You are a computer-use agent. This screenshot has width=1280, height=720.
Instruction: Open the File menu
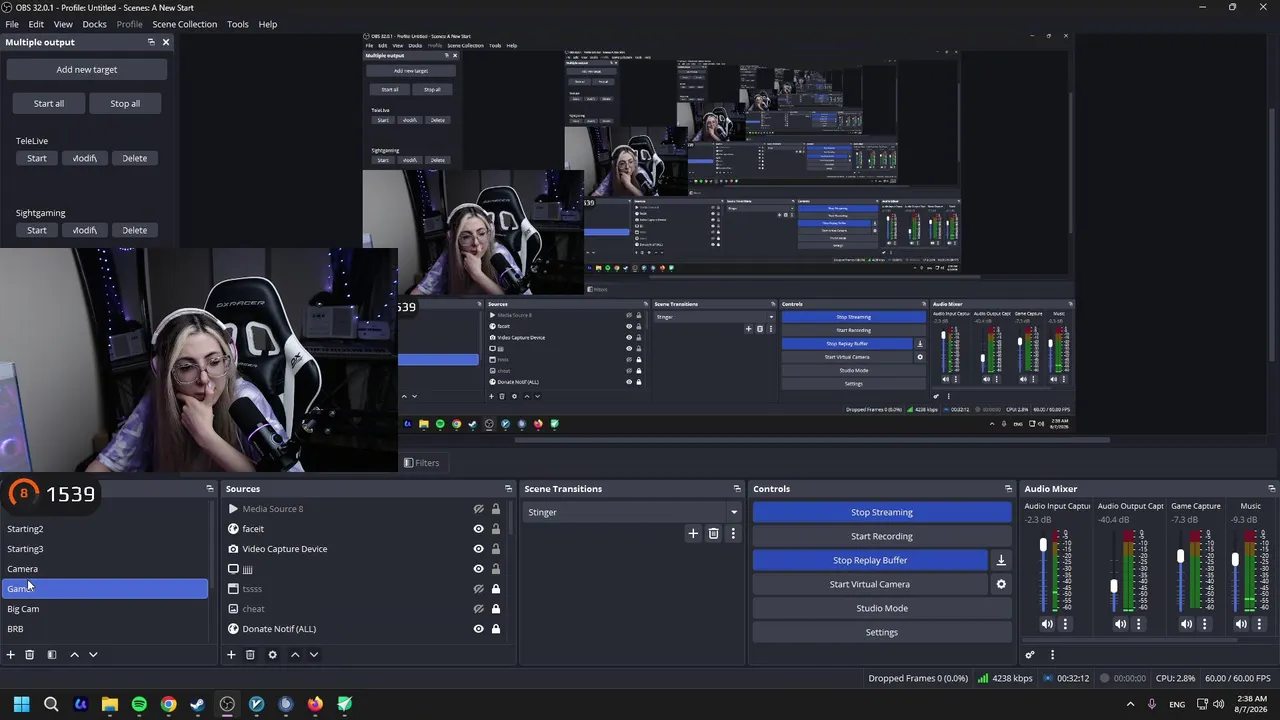[x=12, y=24]
